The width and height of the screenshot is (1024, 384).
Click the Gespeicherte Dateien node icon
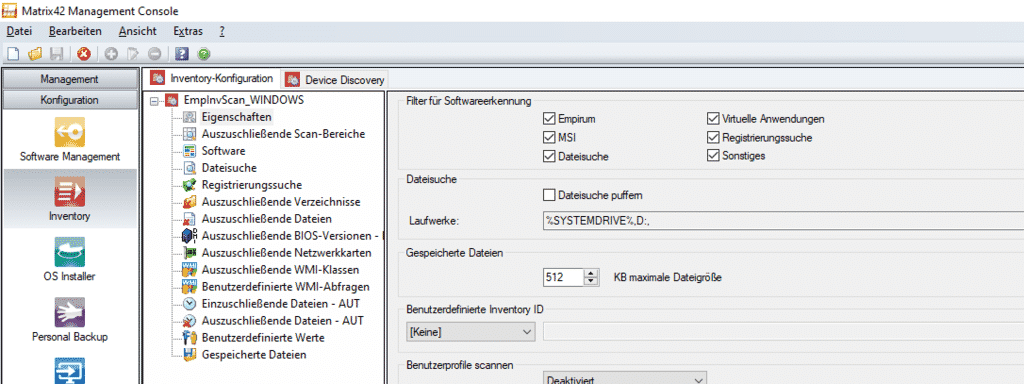pyautogui.click(x=190, y=355)
